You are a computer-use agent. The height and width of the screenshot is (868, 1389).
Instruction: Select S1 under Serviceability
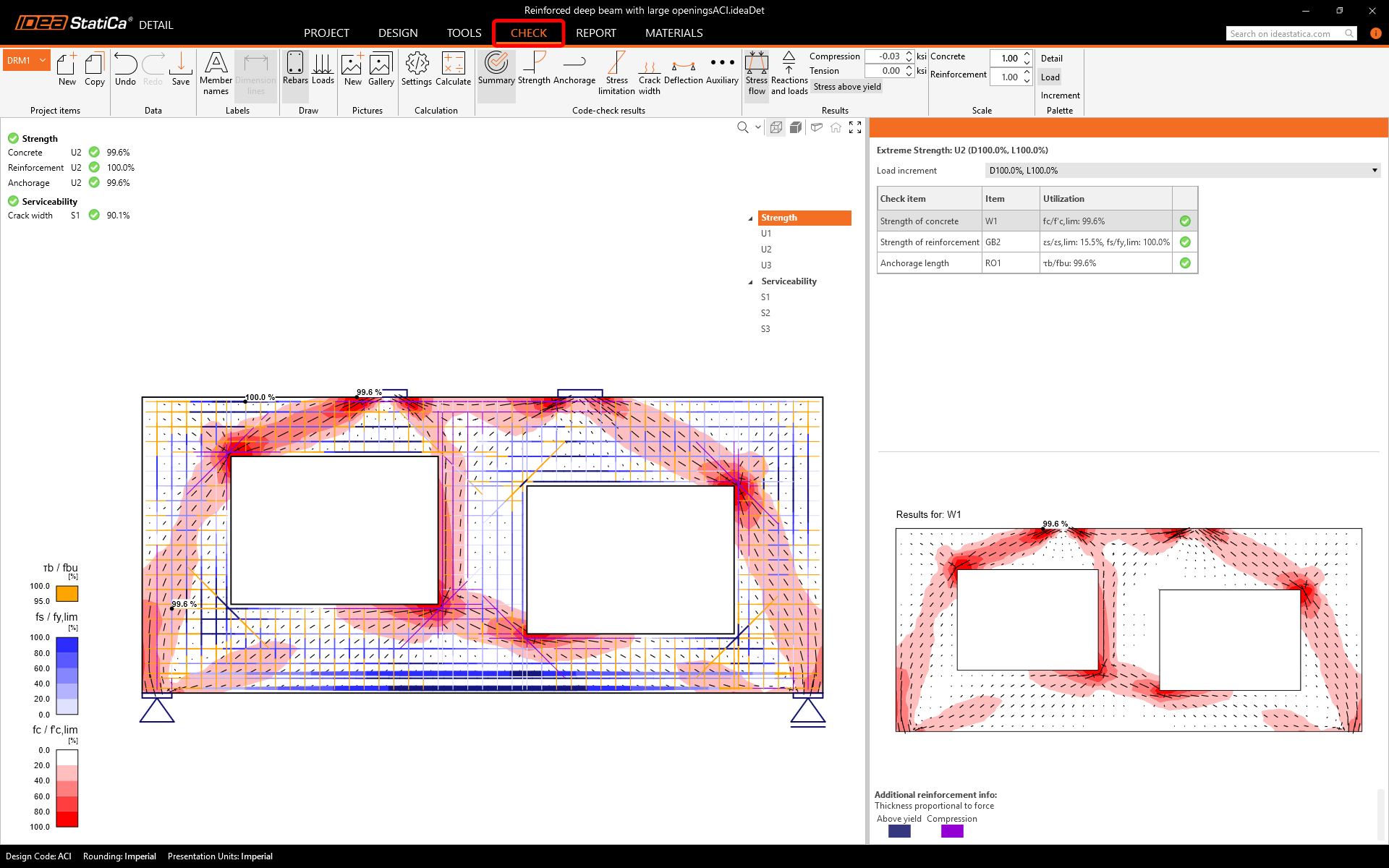tap(765, 297)
